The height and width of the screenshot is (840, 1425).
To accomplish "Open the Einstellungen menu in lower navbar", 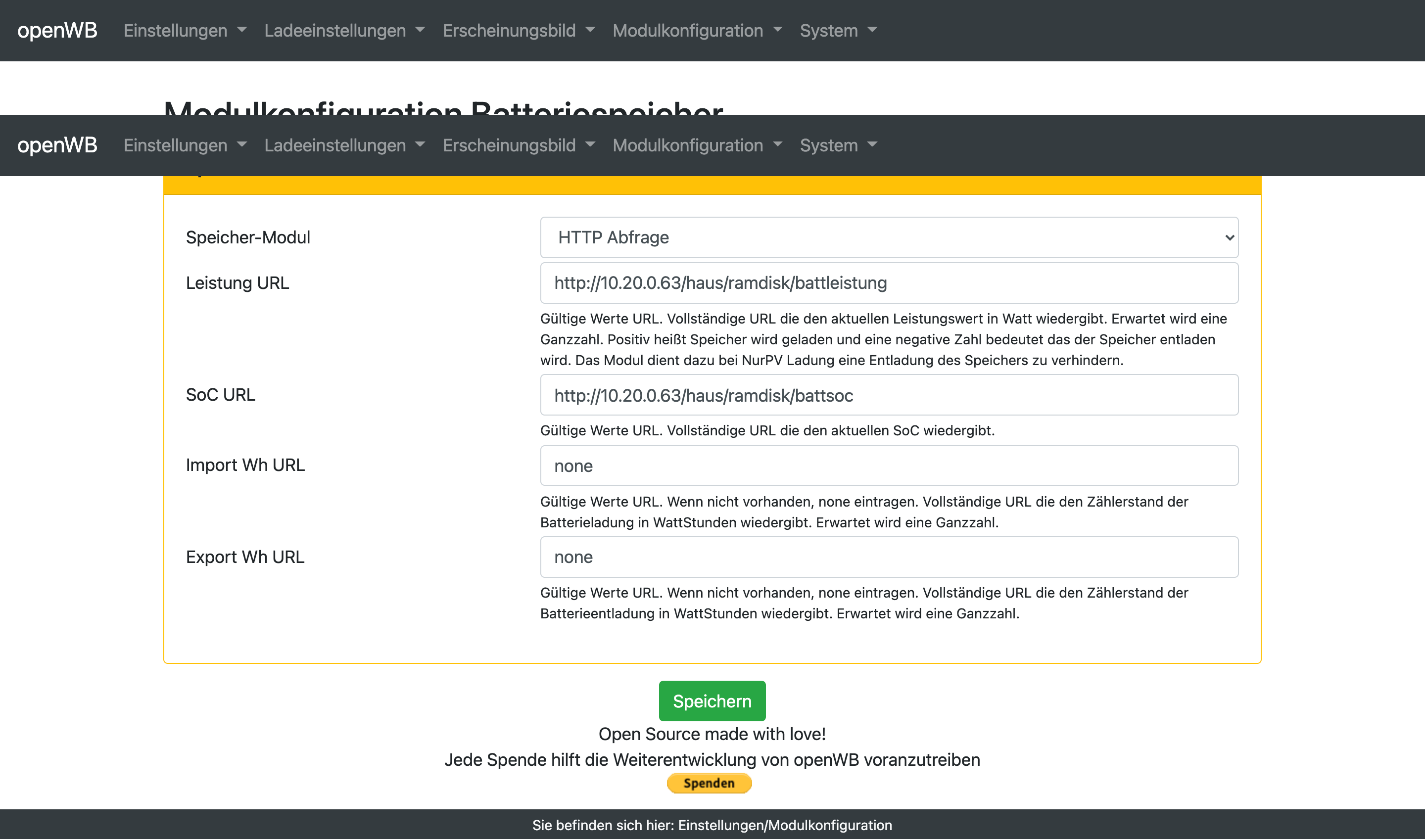I will [185, 145].
